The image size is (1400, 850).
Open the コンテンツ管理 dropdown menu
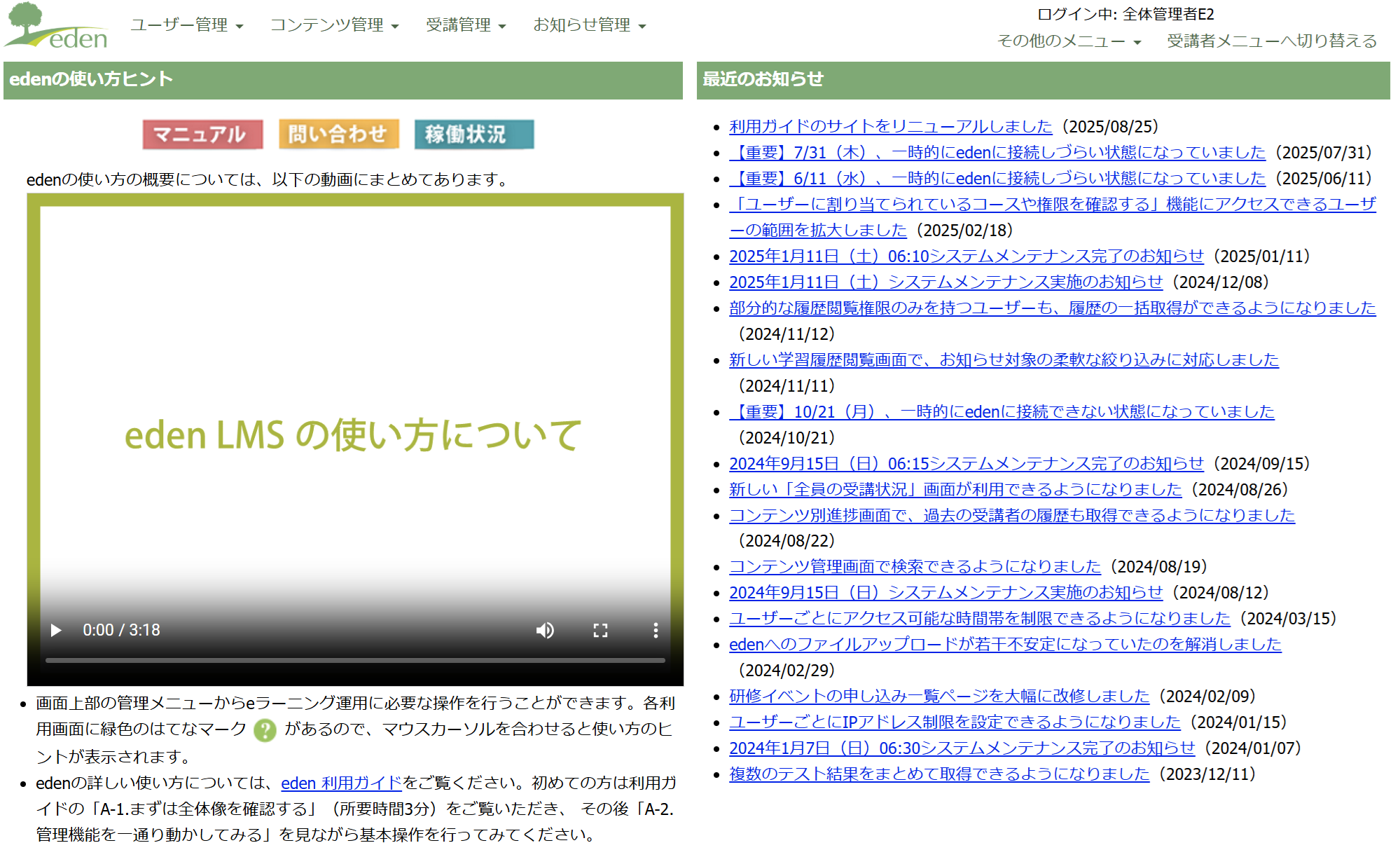pyautogui.click(x=335, y=25)
